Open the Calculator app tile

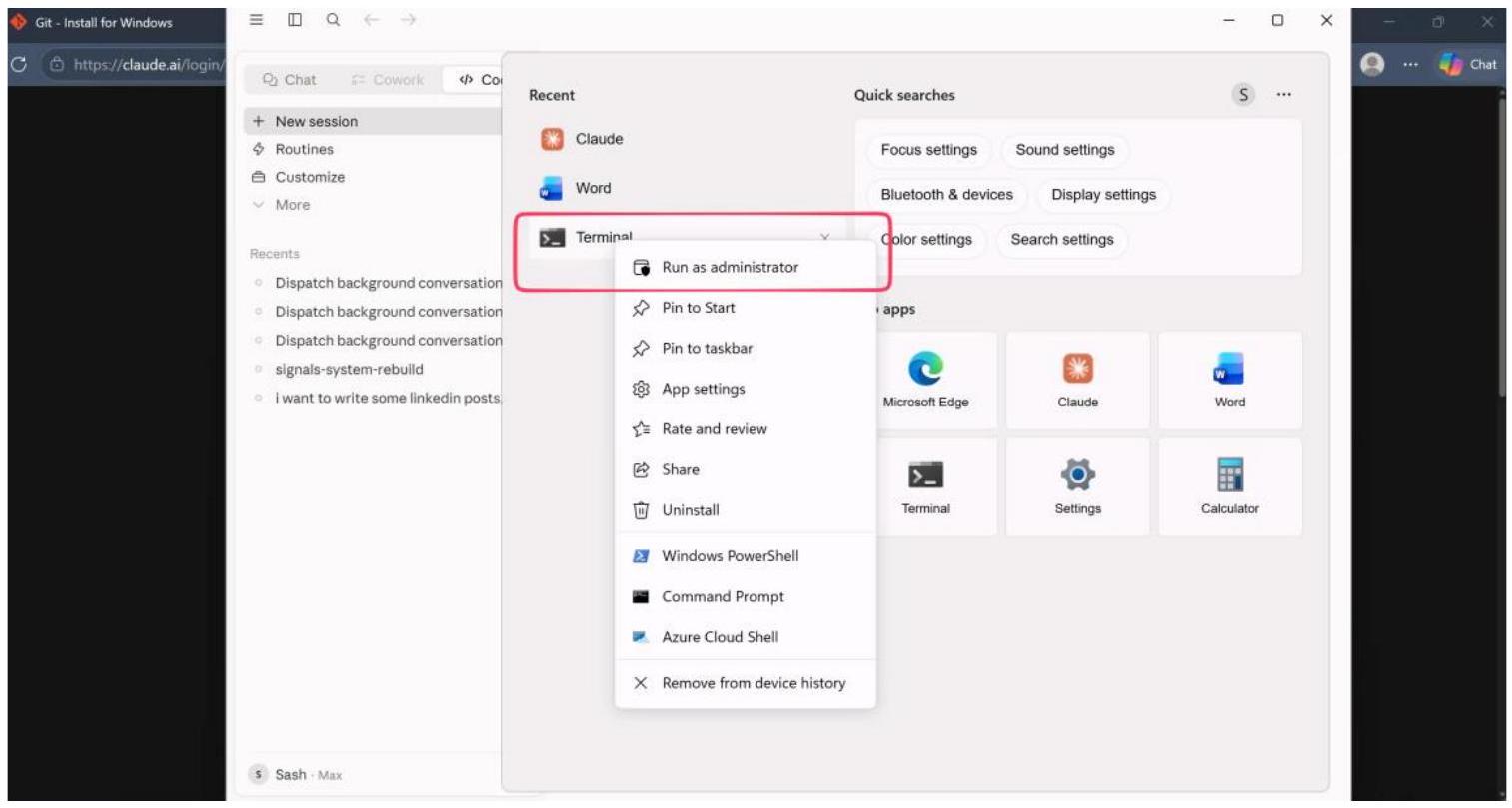tap(1229, 487)
